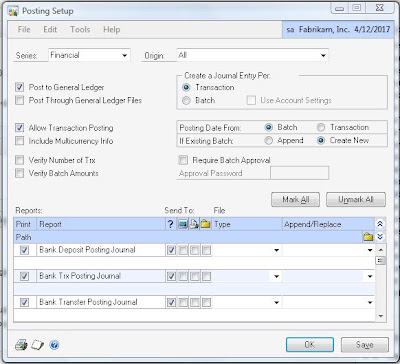
Task: Open the blue help icon in the footer
Action: click(54, 345)
